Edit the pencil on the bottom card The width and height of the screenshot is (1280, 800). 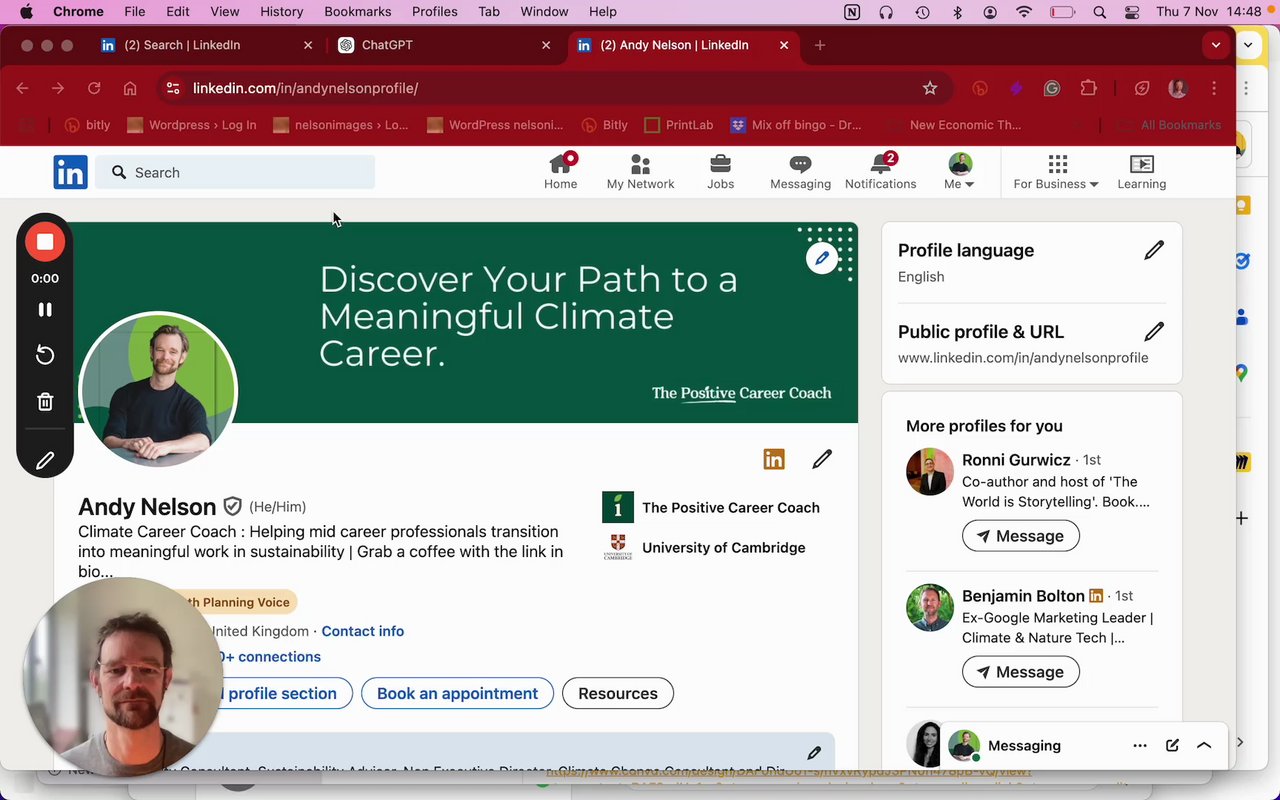pyautogui.click(x=814, y=752)
